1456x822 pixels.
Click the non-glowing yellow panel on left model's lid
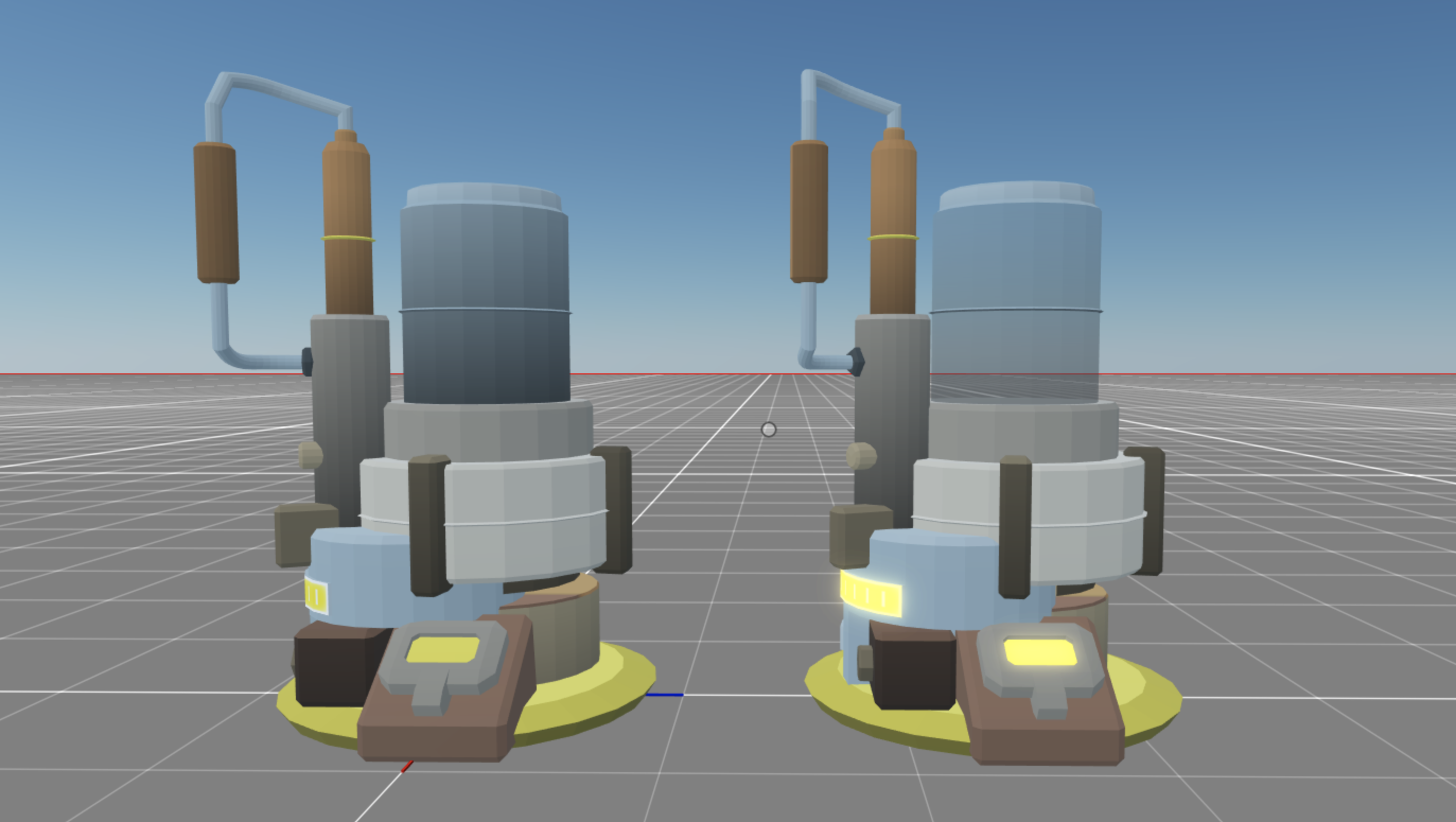tap(442, 649)
